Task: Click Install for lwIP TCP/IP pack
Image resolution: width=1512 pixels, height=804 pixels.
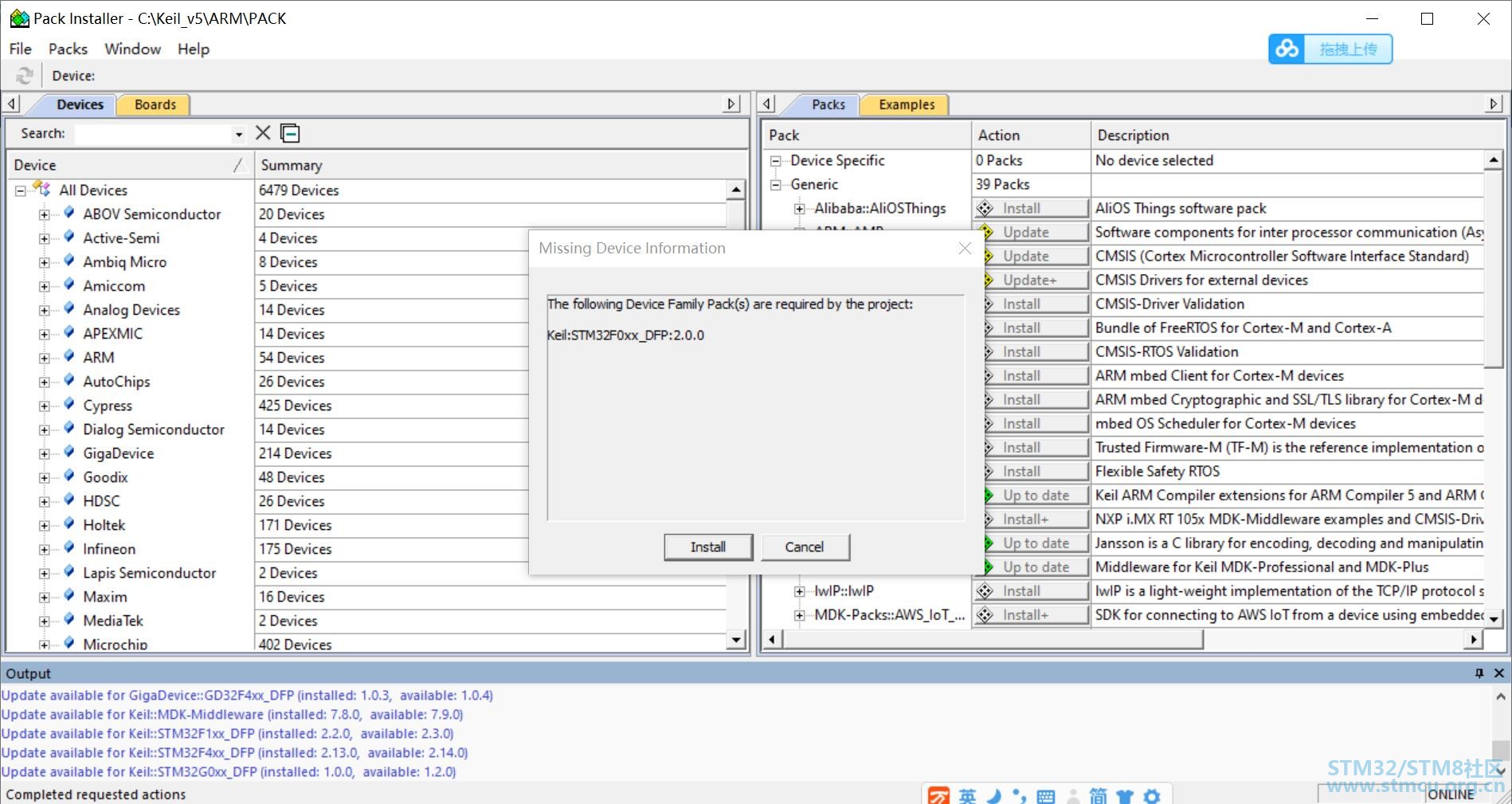Action: [1031, 591]
